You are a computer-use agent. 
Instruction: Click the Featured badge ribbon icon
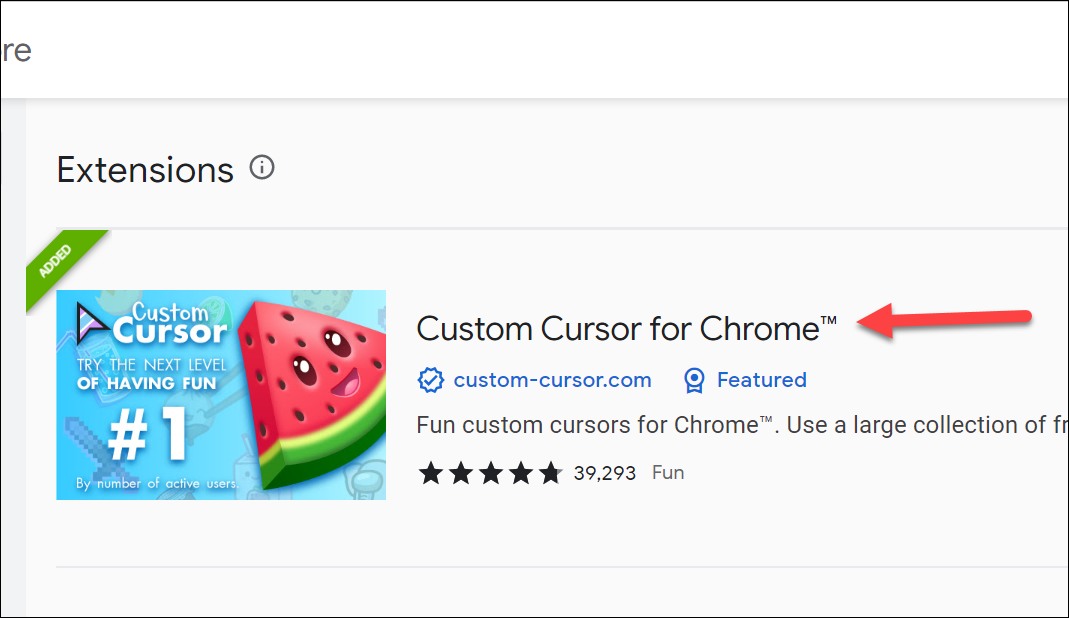point(693,380)
